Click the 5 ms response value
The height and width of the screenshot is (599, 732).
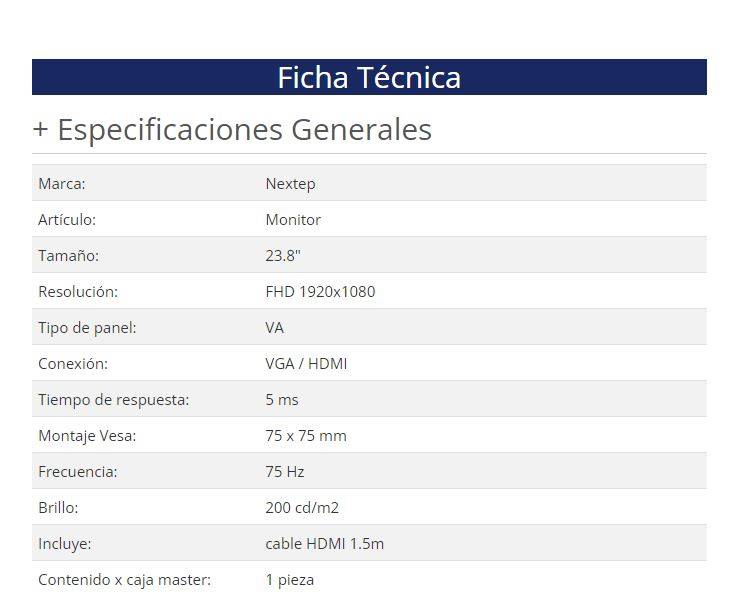pyautogui.click(x=282, y=400)
